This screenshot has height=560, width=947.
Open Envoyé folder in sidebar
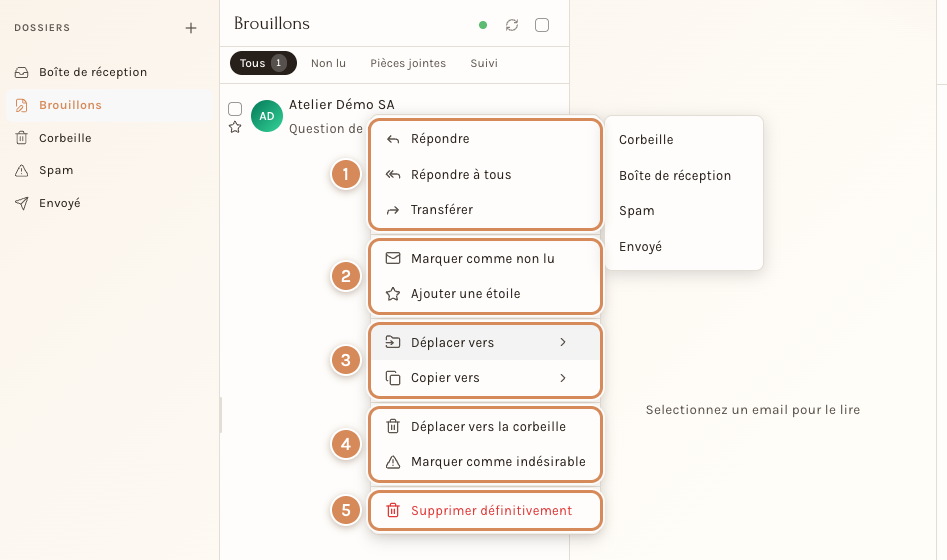109,203
